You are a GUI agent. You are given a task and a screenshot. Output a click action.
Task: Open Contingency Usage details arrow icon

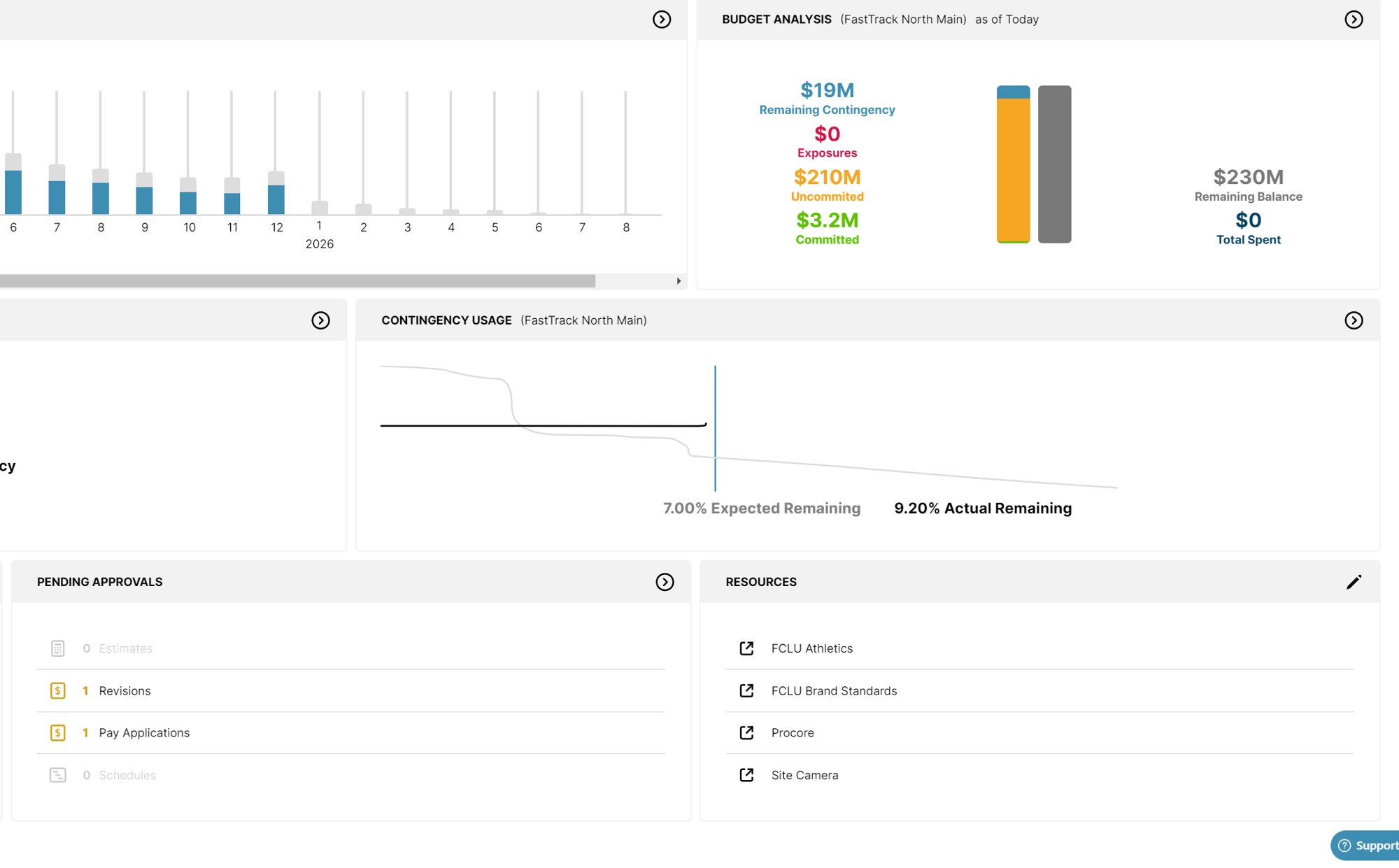point(1354,320)
